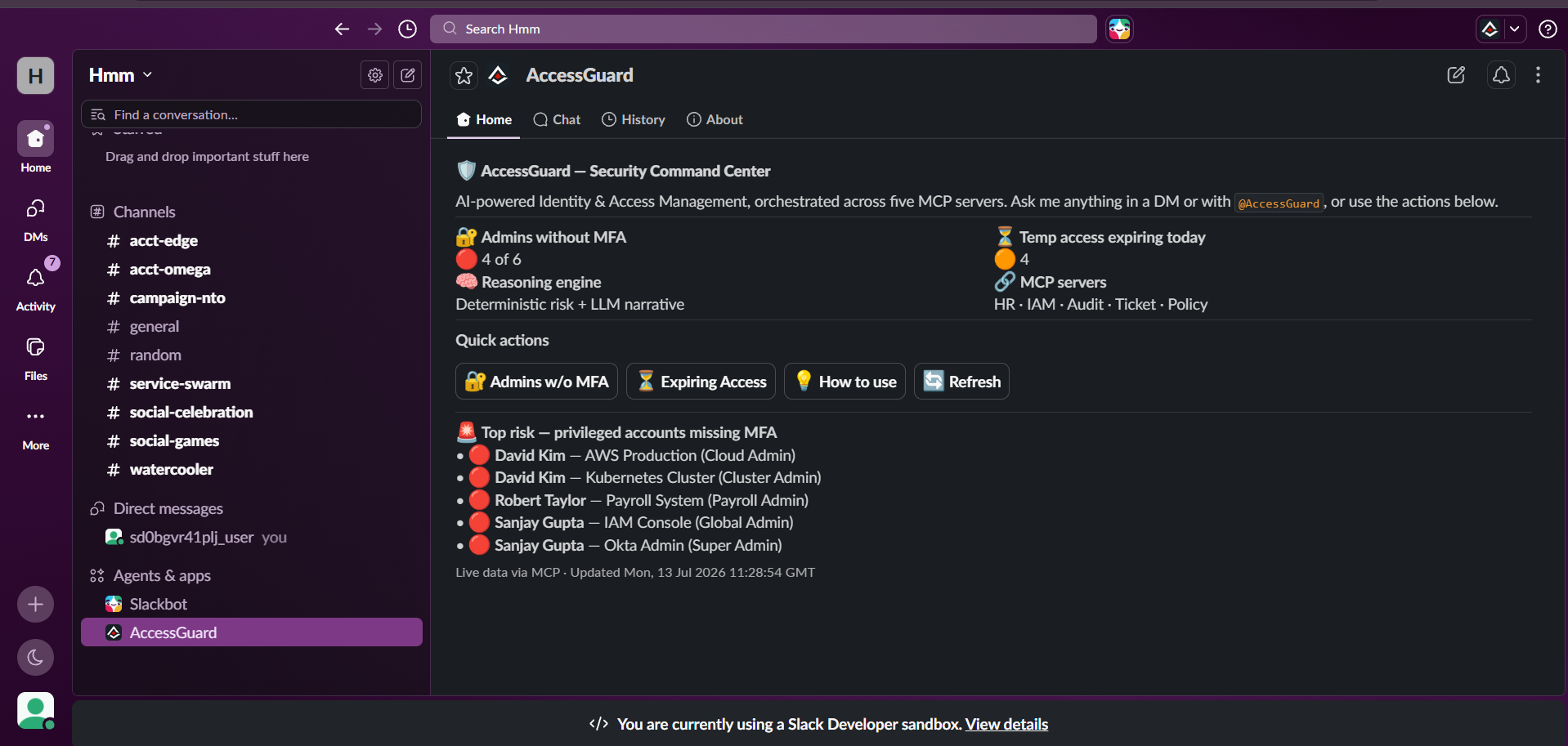Open the watercooler channel
This screenshot has height=746, width=1568.
tap(252, 469)
